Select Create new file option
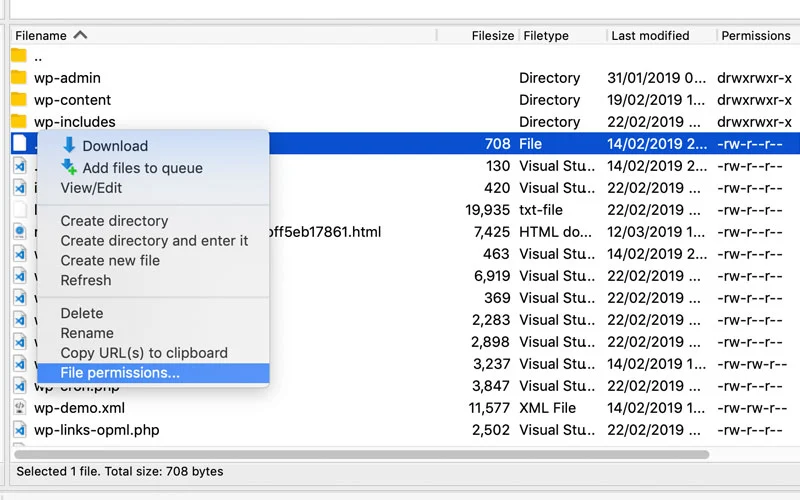 pyautogui.click(x=110, y=260)
